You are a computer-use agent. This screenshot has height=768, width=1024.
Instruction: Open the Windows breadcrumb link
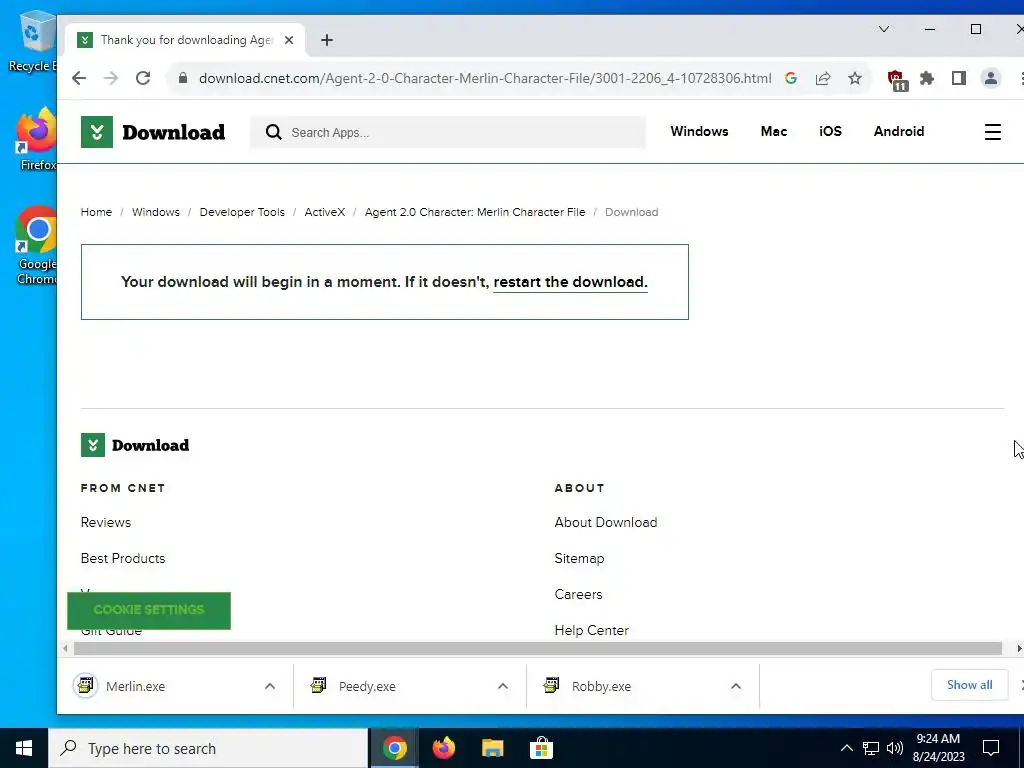click(155, 212)
